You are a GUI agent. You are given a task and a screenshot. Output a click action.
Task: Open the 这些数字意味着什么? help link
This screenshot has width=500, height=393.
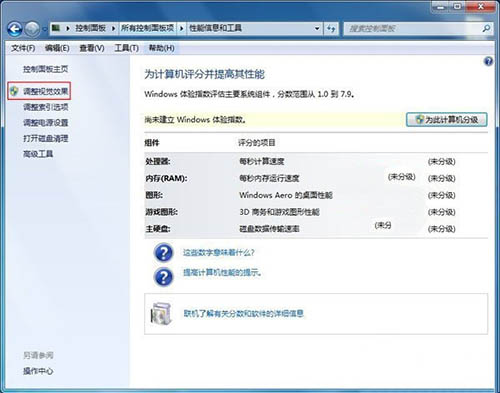coord(219,253)
